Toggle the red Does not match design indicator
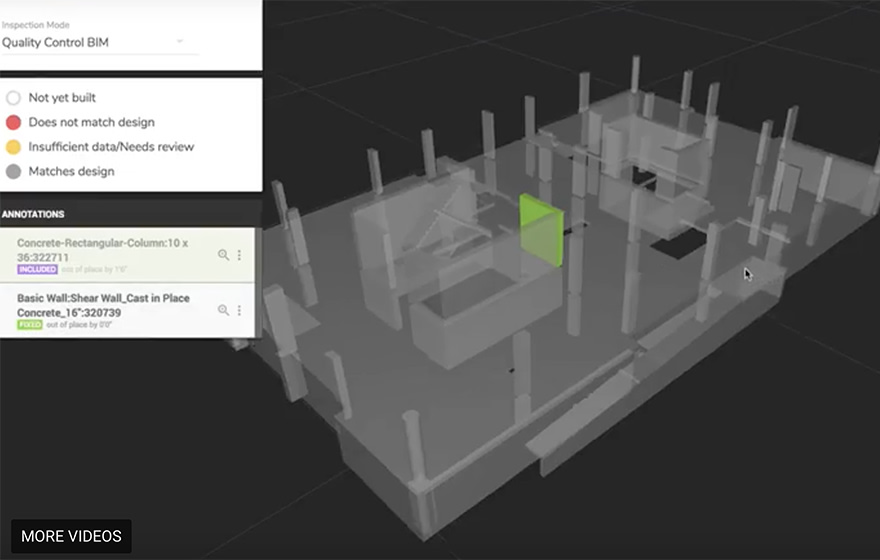This screenshot has width=880, height=560. pos(13,122)
